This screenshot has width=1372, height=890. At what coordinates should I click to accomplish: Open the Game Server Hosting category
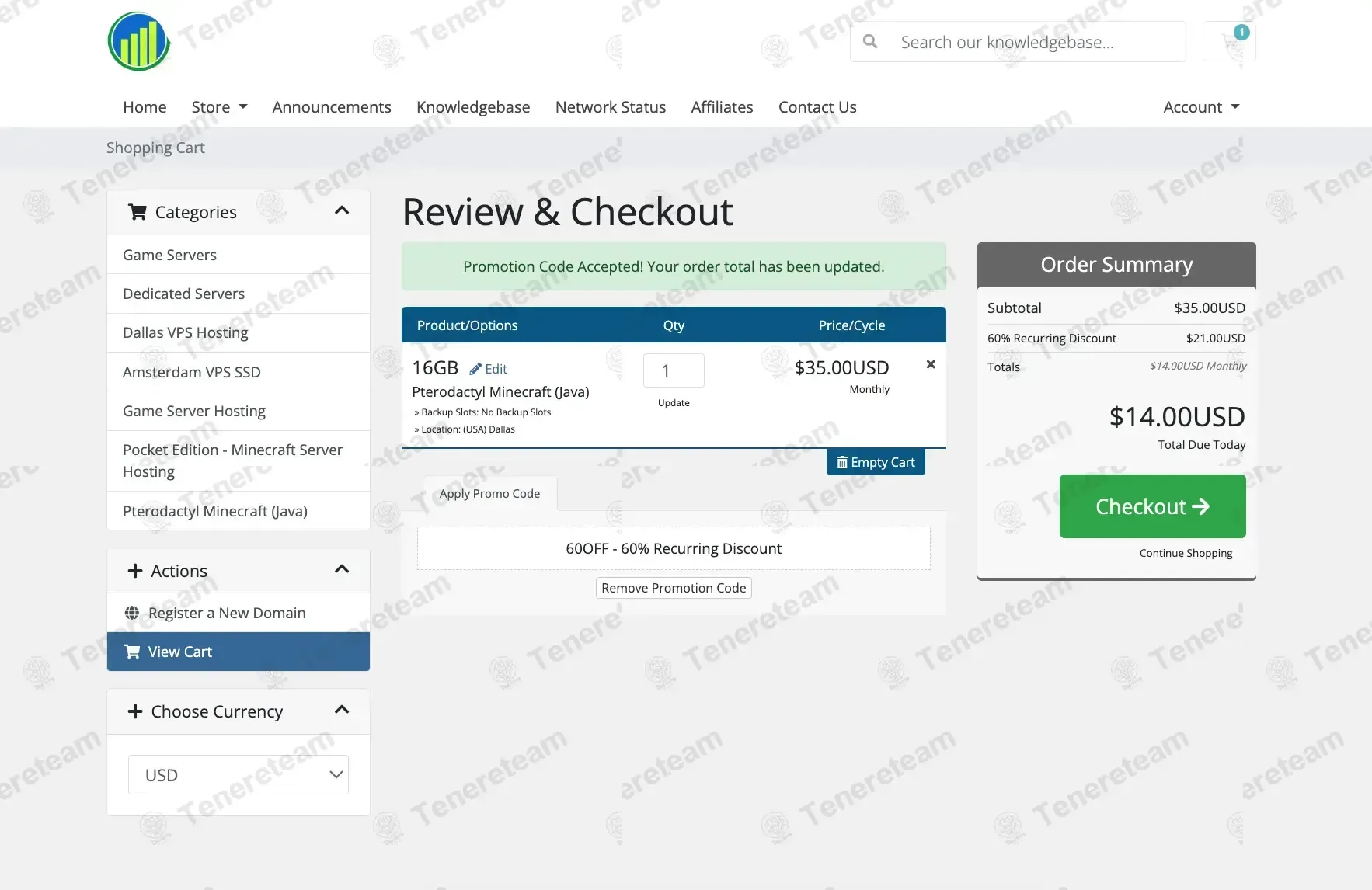pyautogui.click(x=239, y=411)
